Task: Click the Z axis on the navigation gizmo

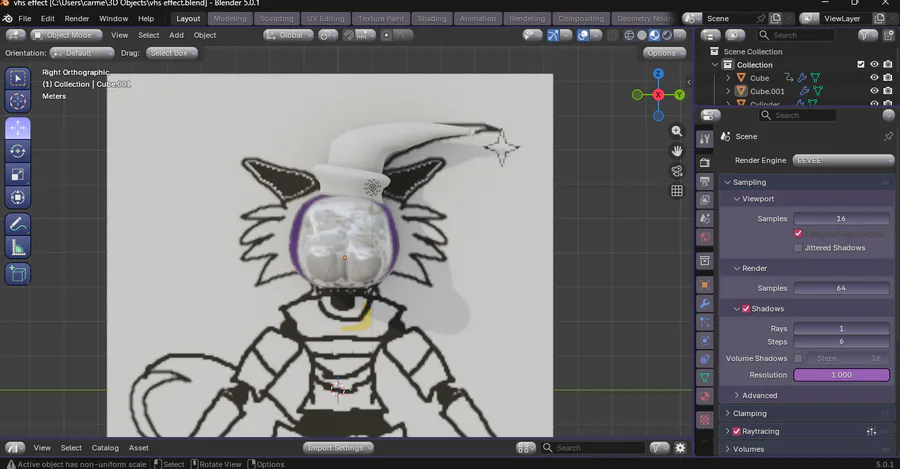Action: click(x=658, y=73)
